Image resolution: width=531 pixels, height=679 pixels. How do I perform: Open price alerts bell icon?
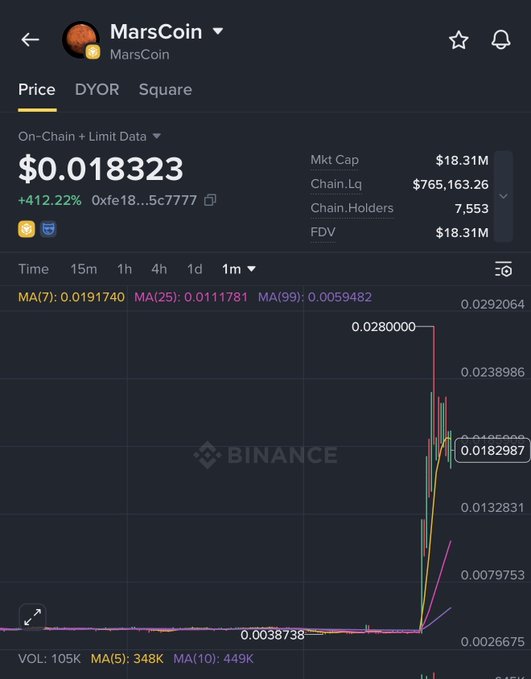pyautogui.click(x=501, y=40)
